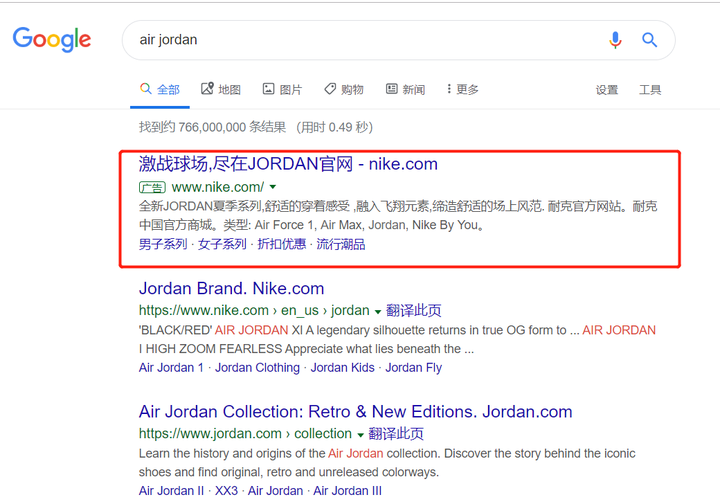Open 折扣优惠 sitelink

281,244
